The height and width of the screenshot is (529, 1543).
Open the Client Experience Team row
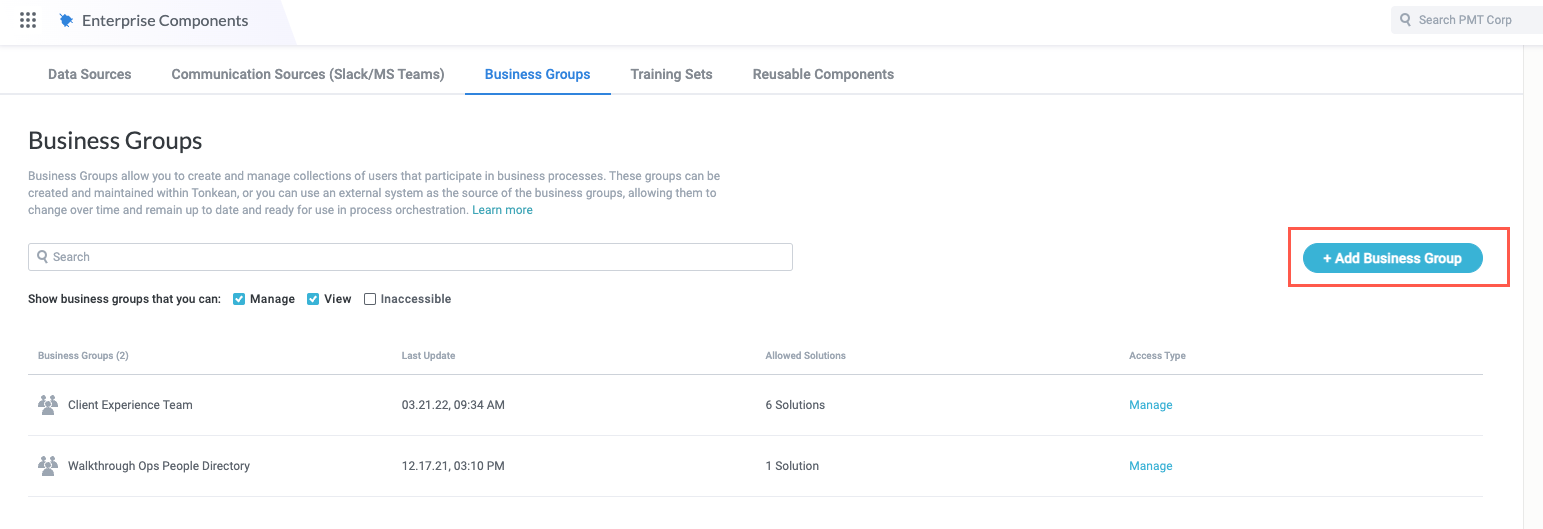point(130,405)
